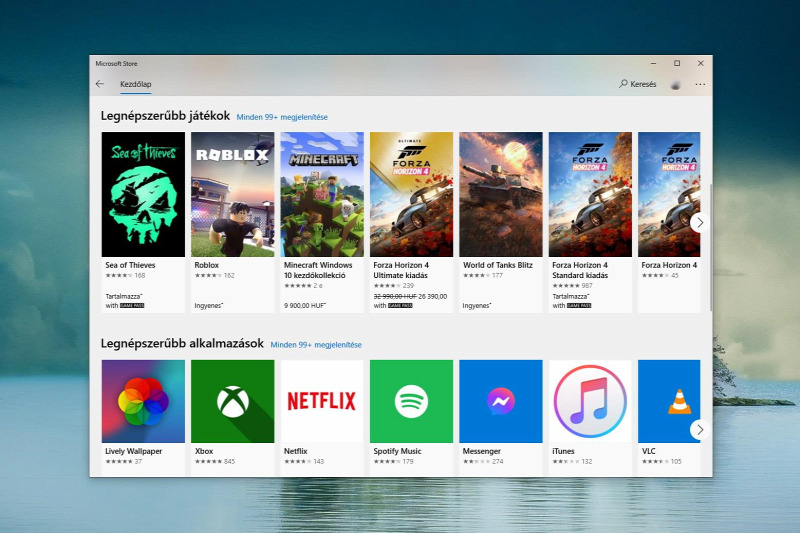Click Forza Standard star rating 987
This screenshot has width=800, height=533.
coord(572,286)
